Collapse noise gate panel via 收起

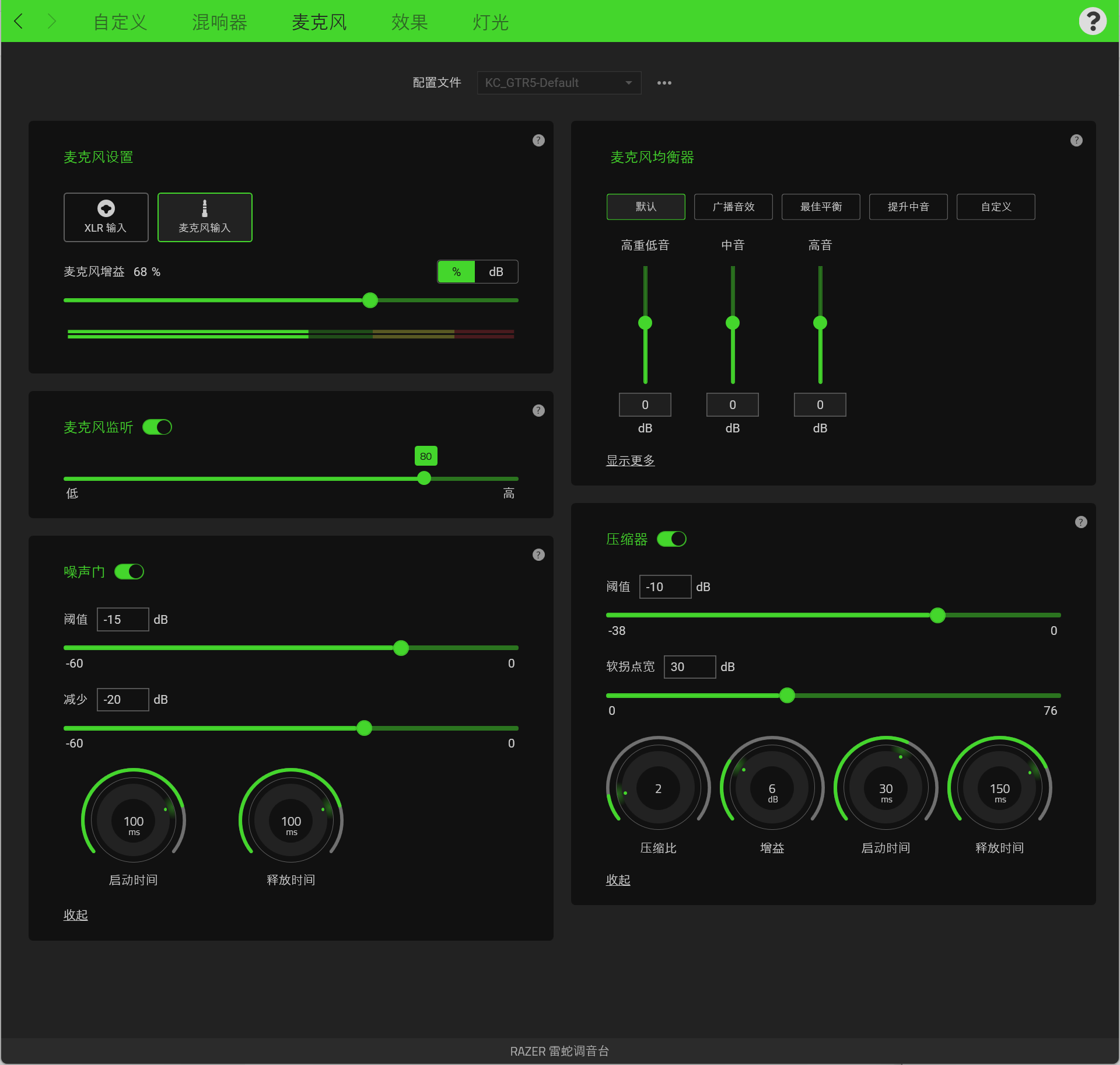(75, 915)
